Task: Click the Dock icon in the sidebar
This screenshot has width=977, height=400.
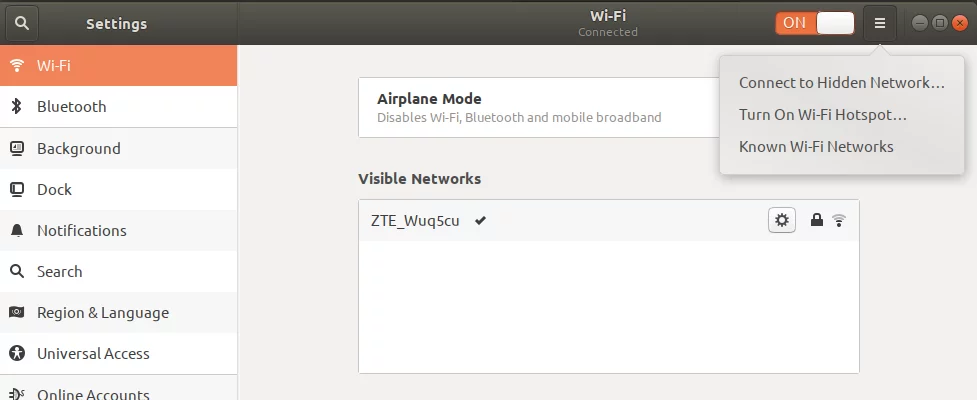Action: click(x=17, y=189)
